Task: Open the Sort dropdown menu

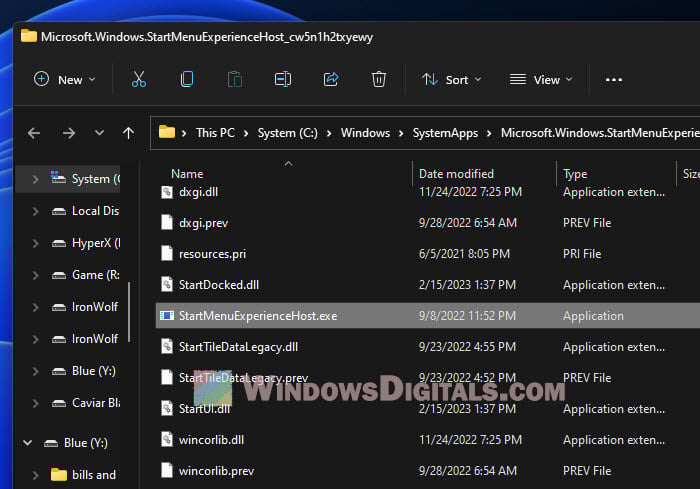Action: coord(452,79)
